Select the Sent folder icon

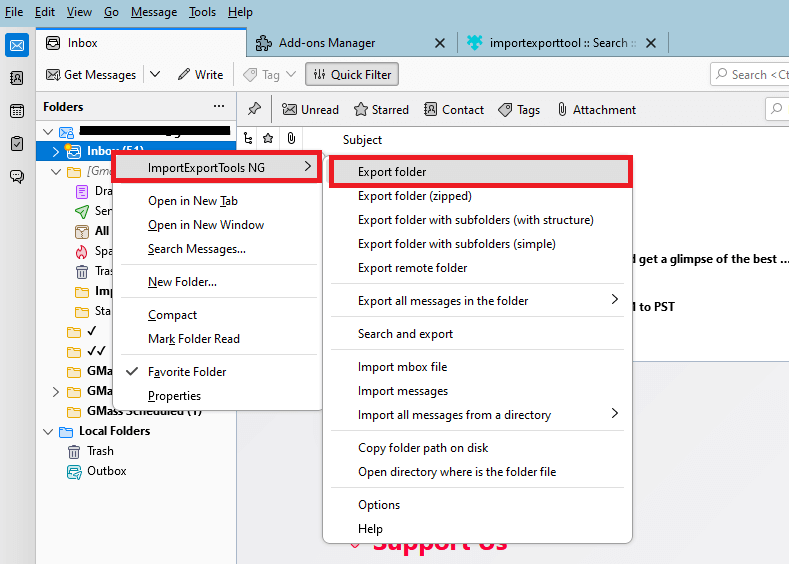[82, 211]
